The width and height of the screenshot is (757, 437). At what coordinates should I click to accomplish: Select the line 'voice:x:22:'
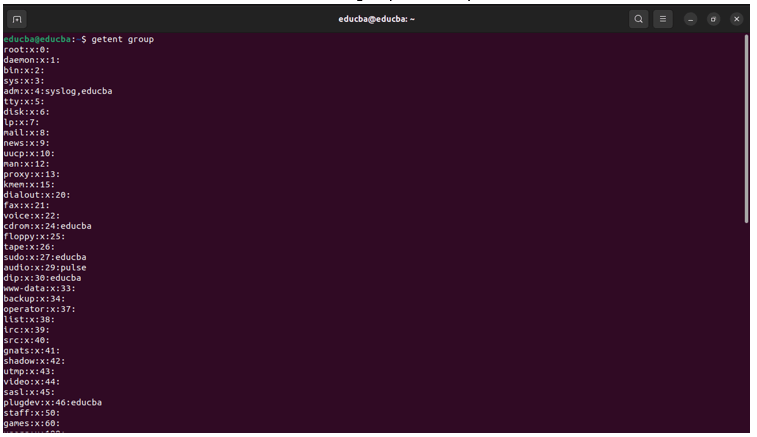[x=32, y=216]
